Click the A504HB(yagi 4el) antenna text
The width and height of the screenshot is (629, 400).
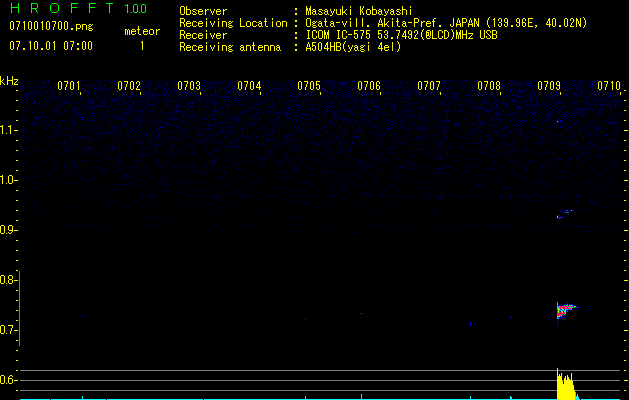point(353,47)
